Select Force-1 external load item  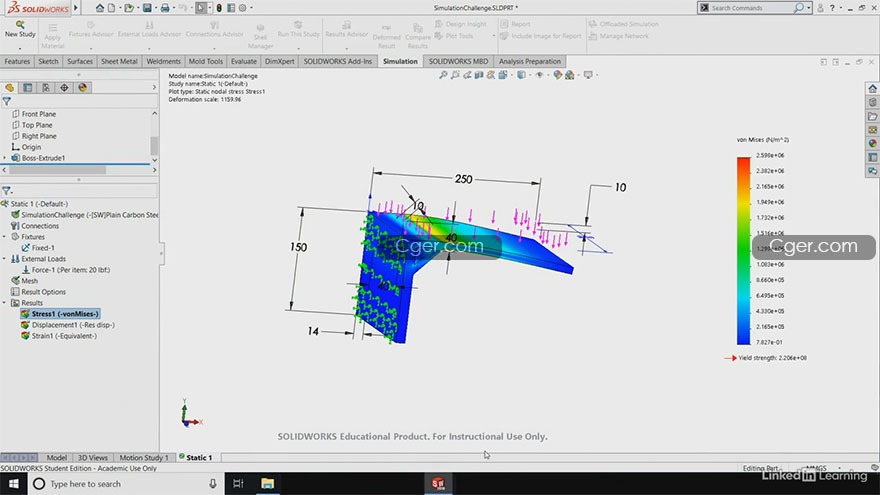[x=71, y=270]
